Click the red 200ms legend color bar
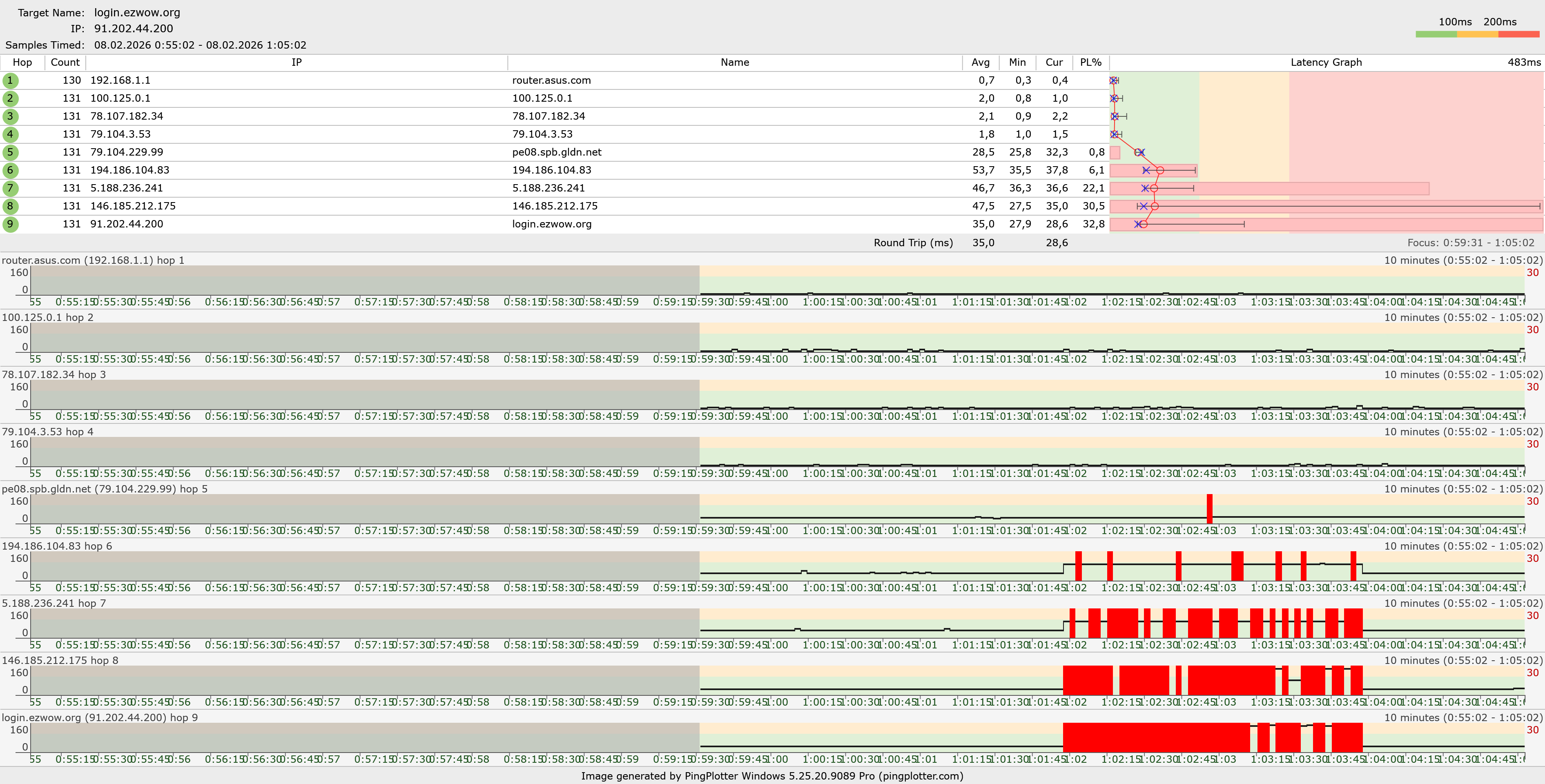1545x784 pixels. [x=1518, y=35]
